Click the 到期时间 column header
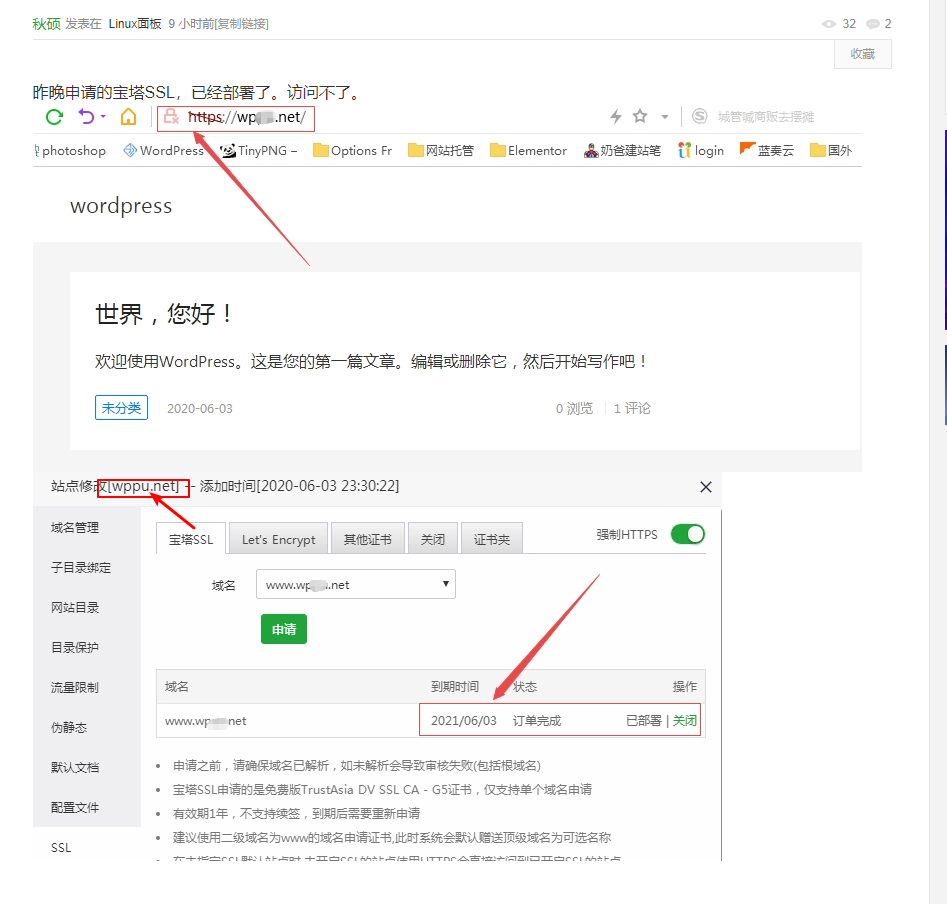Image resolution: width=947 pixels, height=904 pixels. pyautogui.click(x=455, y=687)
